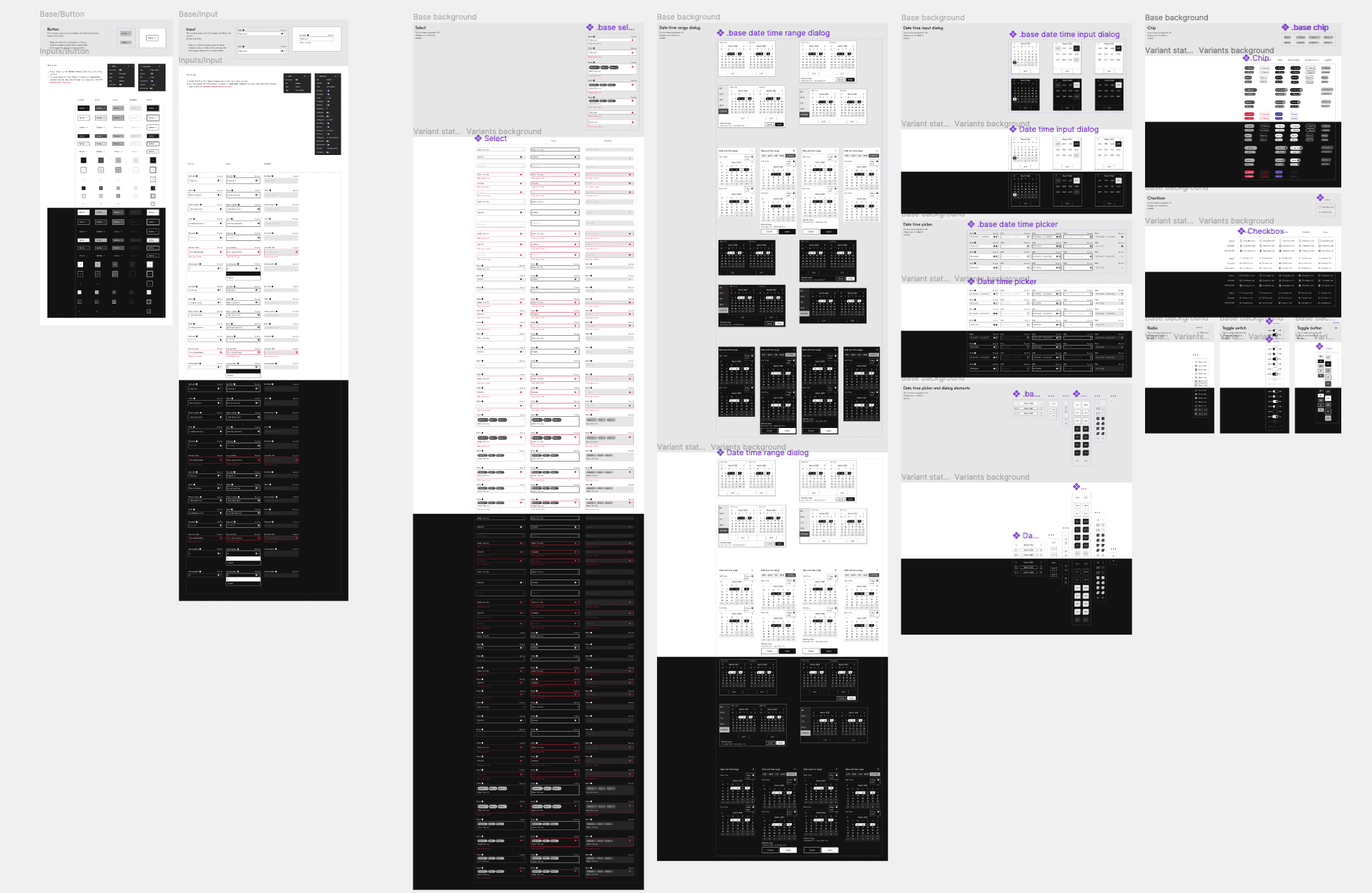Viewport: 1372px width, 893px height.
Task: Select the .base sel component diamond icon
Action: click(591, 27)
